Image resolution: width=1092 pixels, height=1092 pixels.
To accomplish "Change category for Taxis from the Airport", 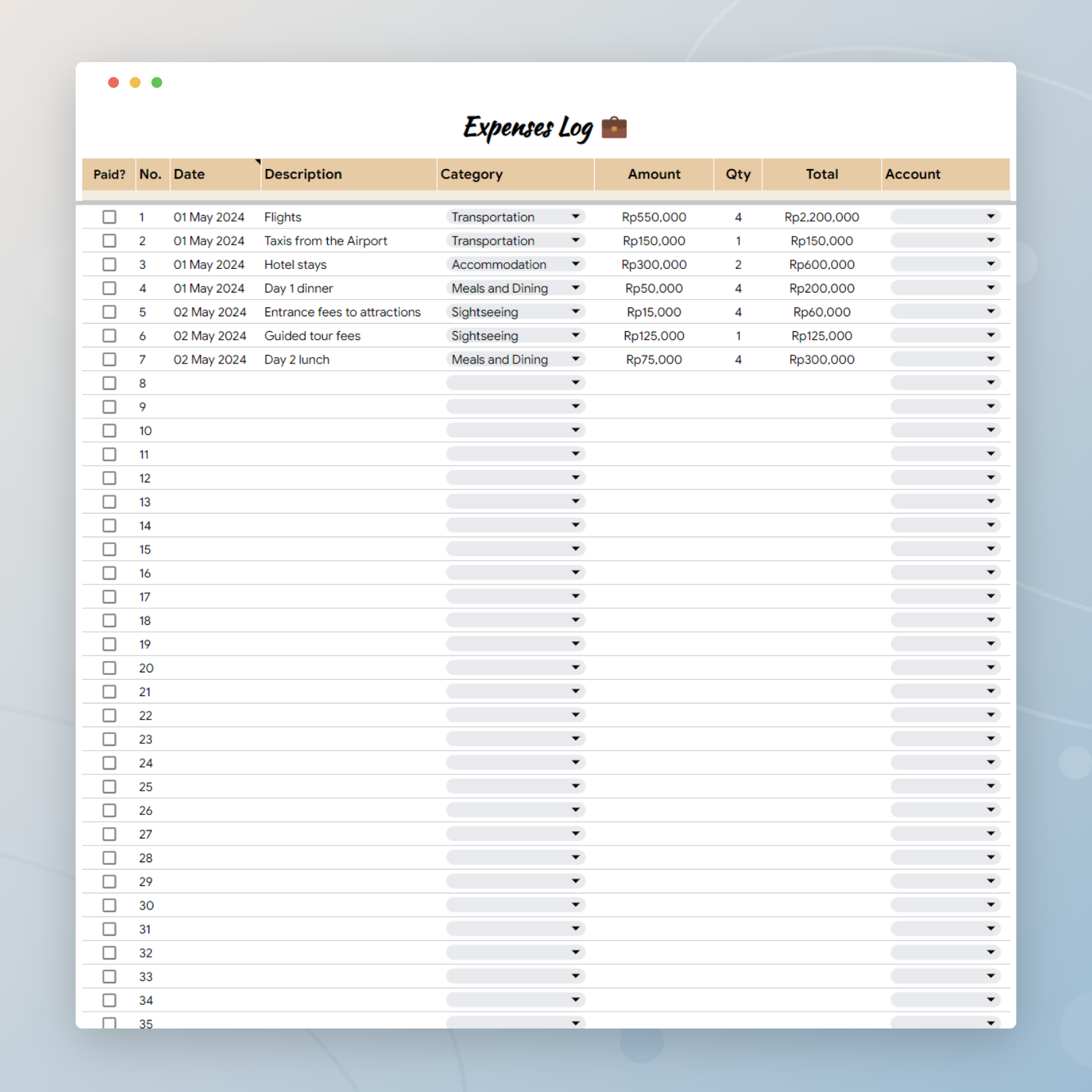I will (x=516, y=241).
